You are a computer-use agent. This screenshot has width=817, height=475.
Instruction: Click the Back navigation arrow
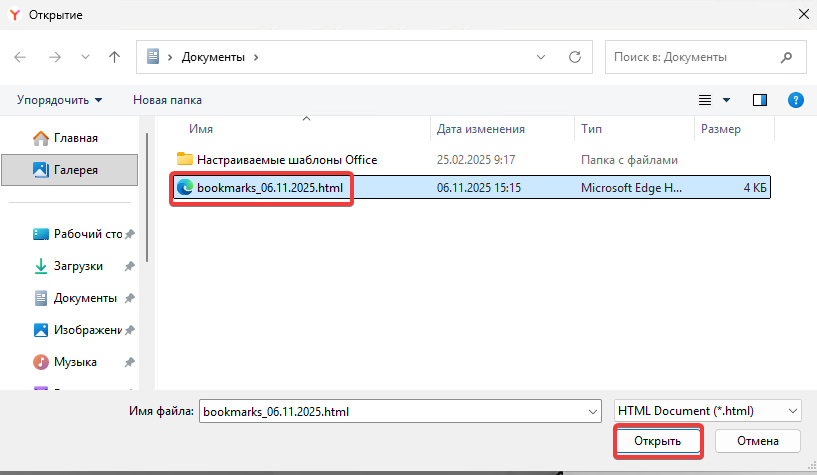21,57
